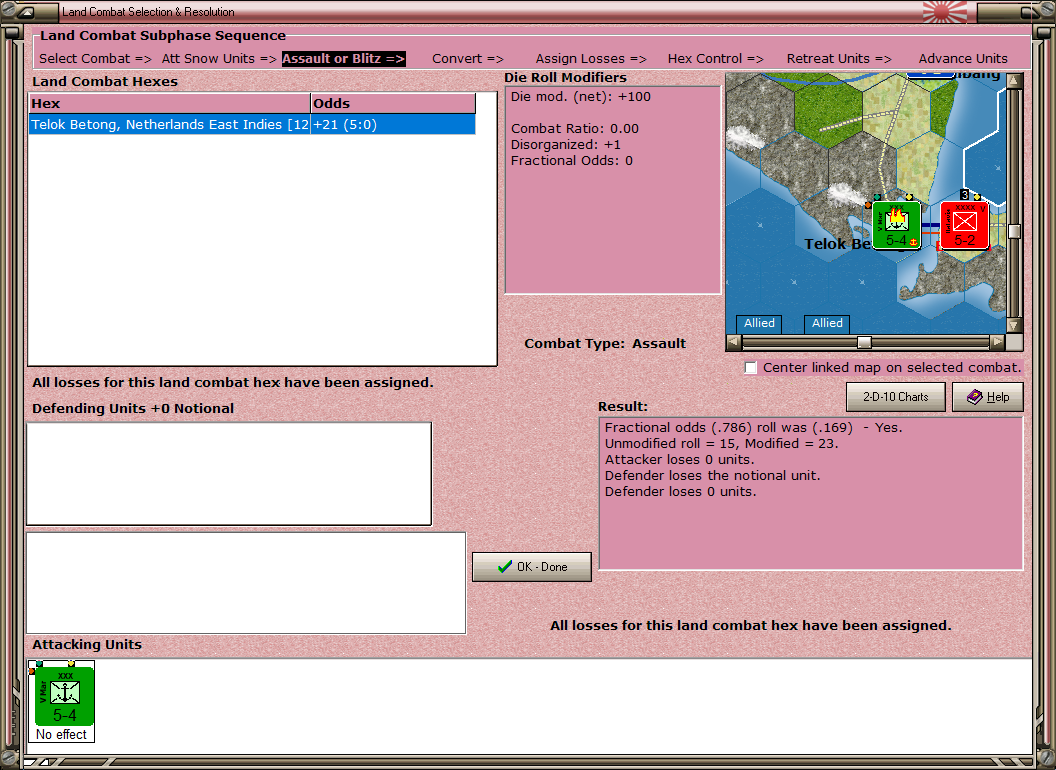The image size is (1056, 770).
Task: Click the Hex Control subphase step
Action: tap(715, 59)
